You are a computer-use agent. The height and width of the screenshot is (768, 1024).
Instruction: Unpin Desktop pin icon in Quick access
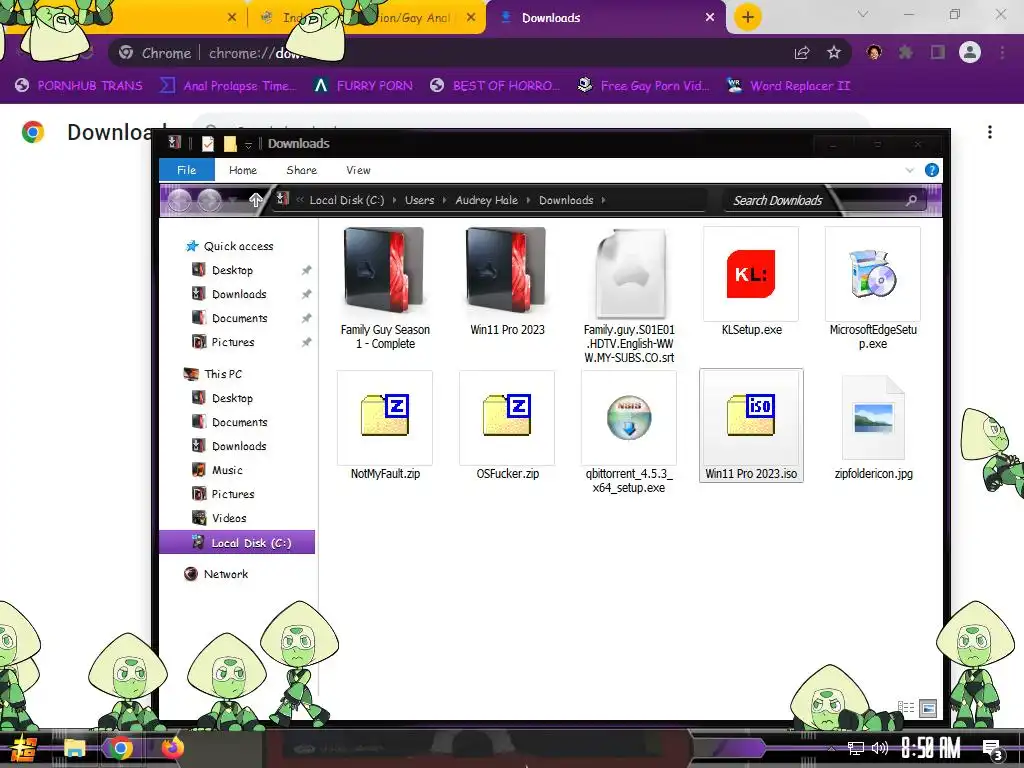pyautogui.click(x=306, y=270)
